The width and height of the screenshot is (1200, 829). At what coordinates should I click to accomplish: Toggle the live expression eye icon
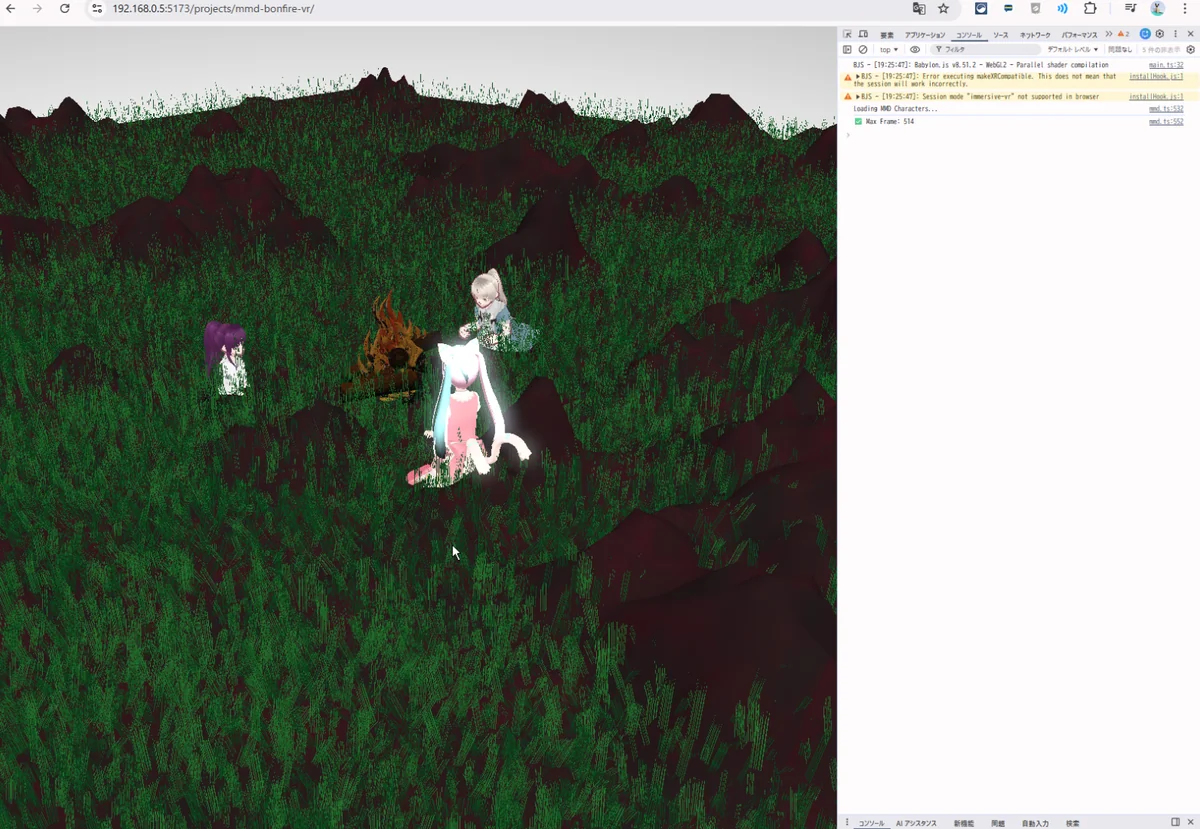click(914, 49)
